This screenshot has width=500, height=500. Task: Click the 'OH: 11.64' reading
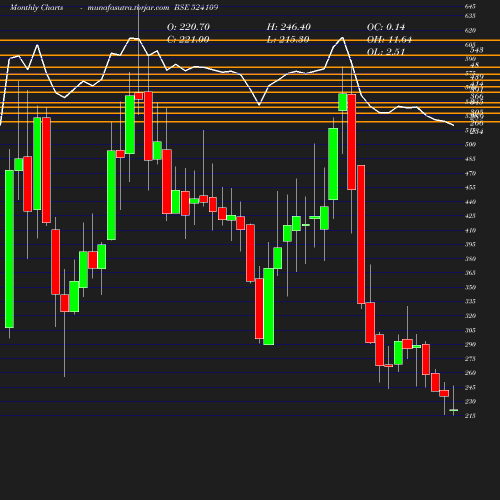[x=389, y=40]
